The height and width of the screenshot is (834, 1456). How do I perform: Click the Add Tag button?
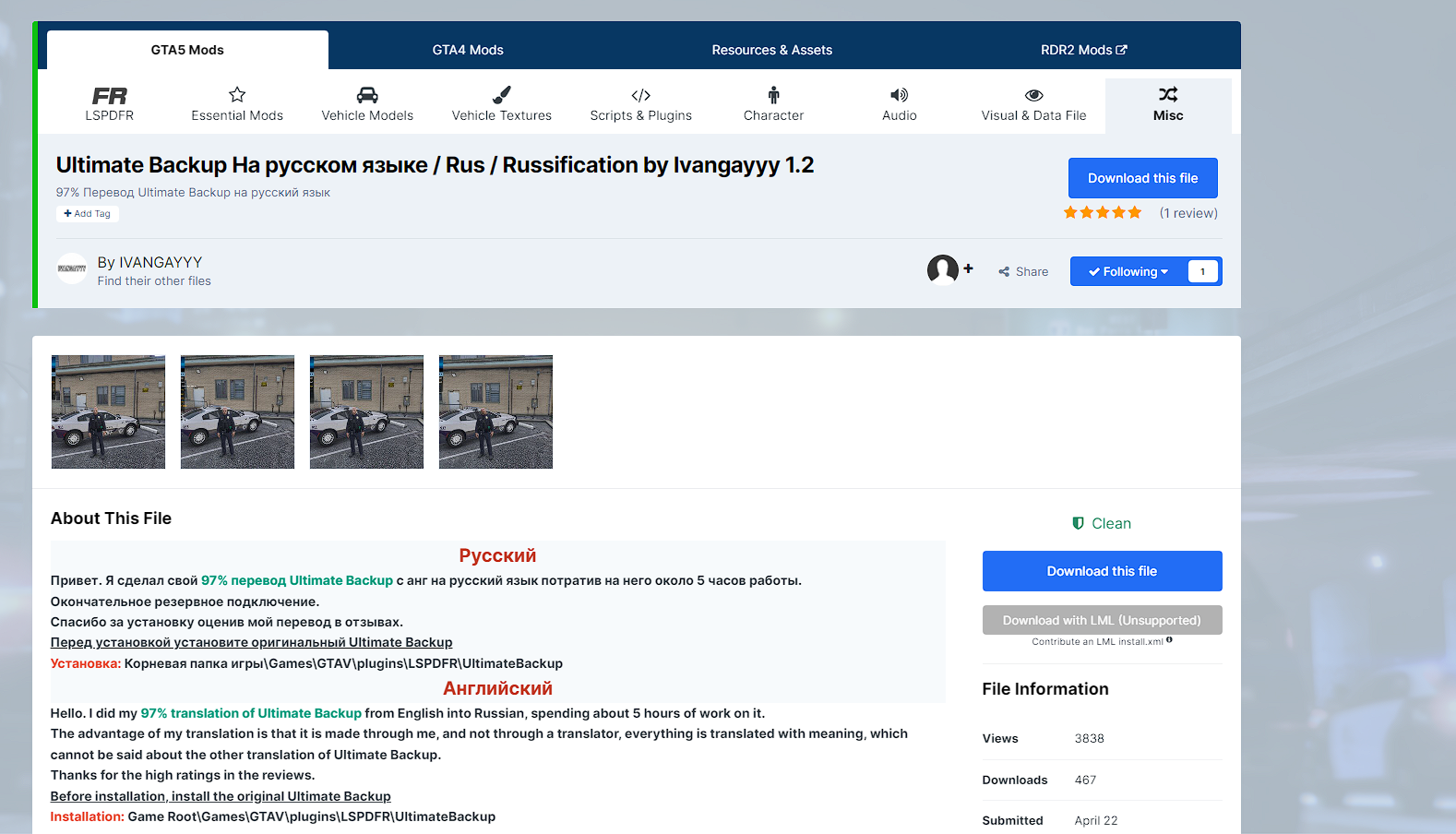[x=88, y=214]
